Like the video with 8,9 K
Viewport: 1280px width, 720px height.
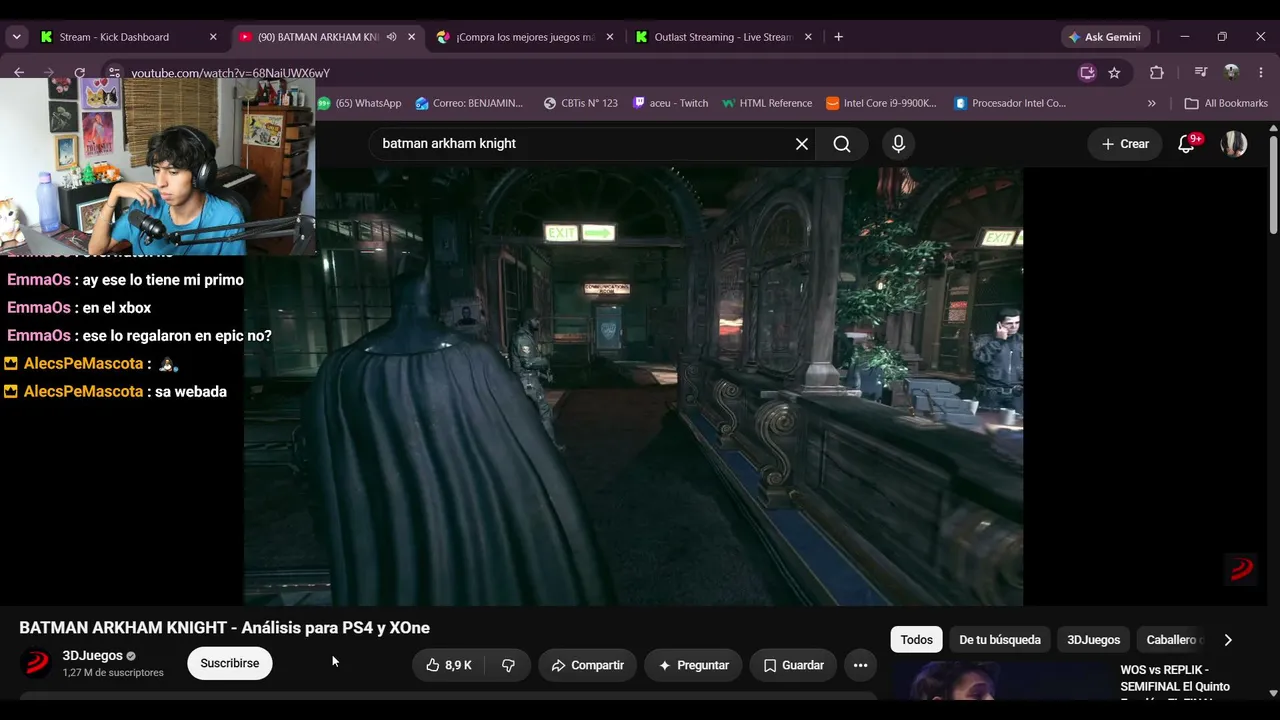click(x=448, y=665)
